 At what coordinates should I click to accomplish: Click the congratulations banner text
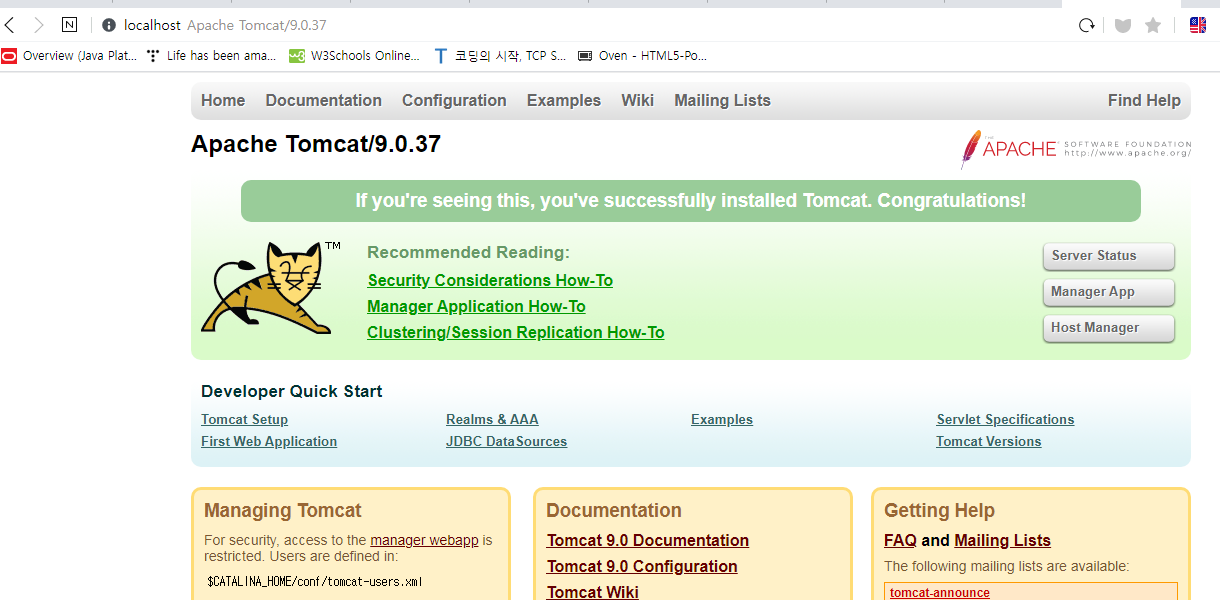[x=691, y=200]
